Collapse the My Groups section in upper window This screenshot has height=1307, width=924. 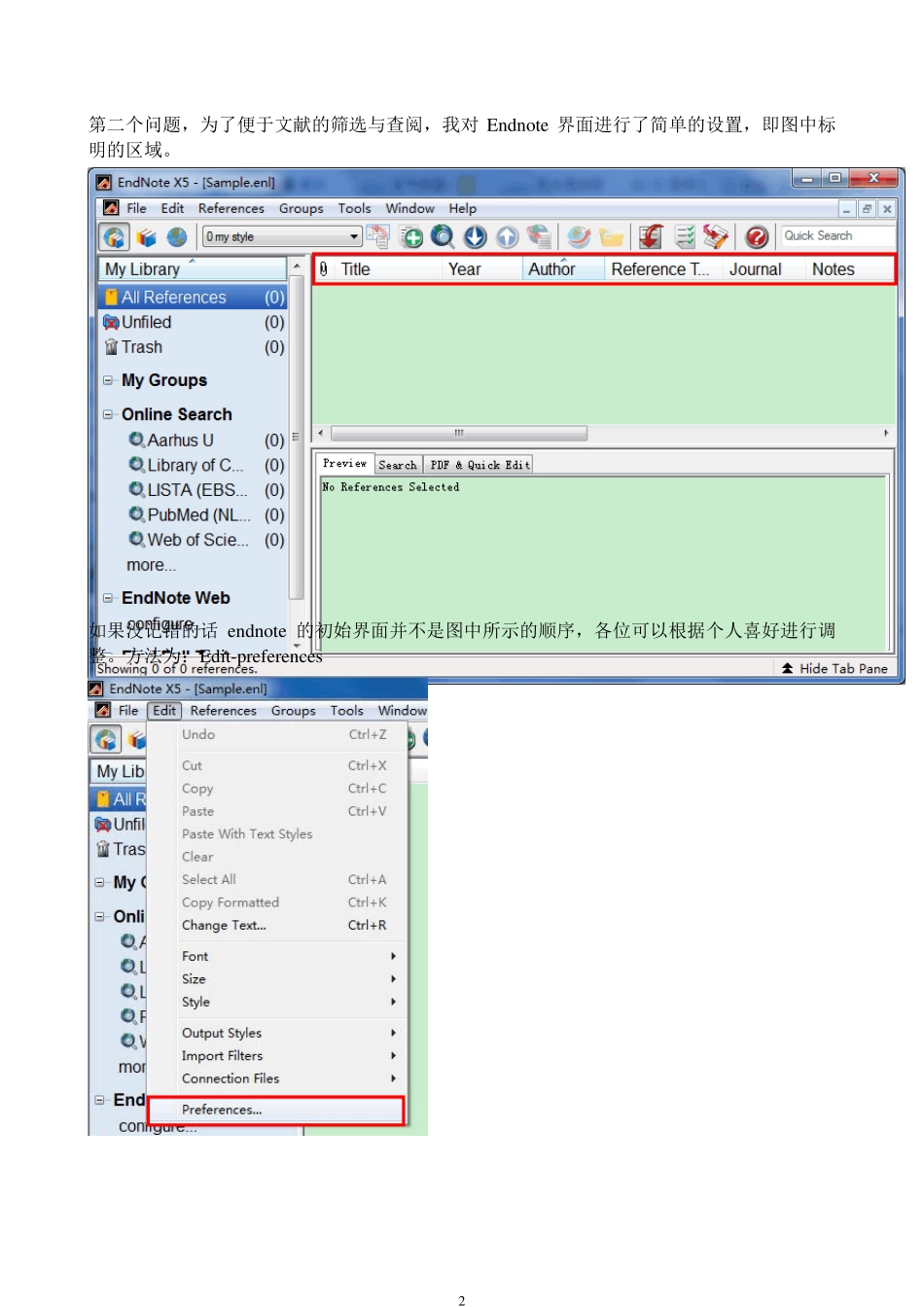pyautogui.click(x=108, y=380)
